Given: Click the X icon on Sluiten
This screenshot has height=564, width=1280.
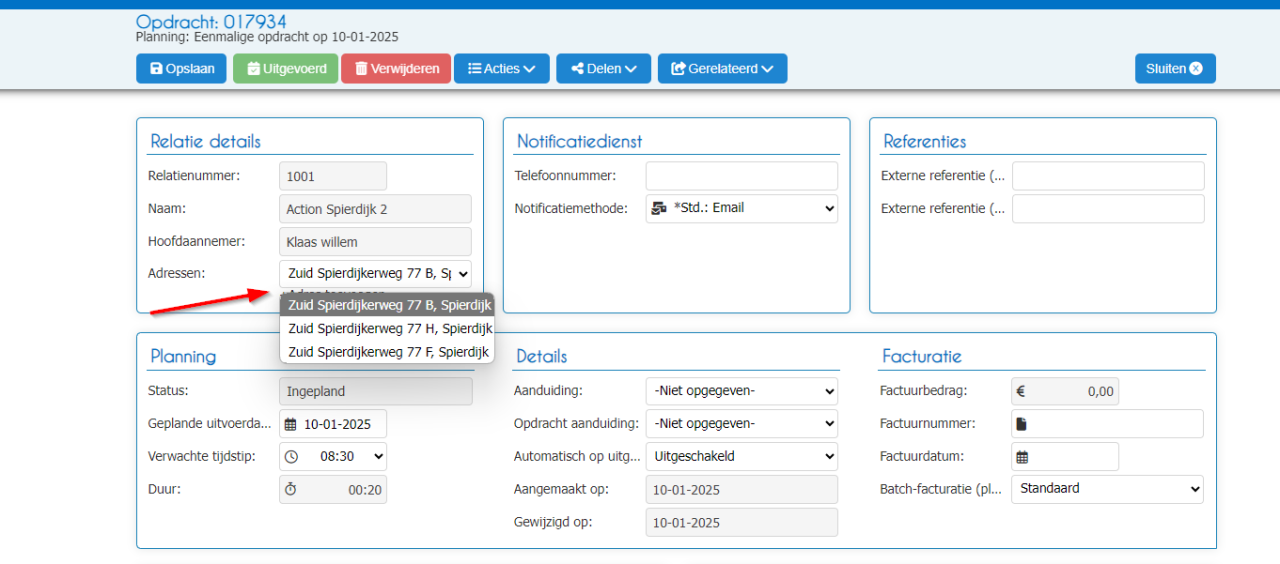Looking at the screenshot, I should tap(1196, 69).
